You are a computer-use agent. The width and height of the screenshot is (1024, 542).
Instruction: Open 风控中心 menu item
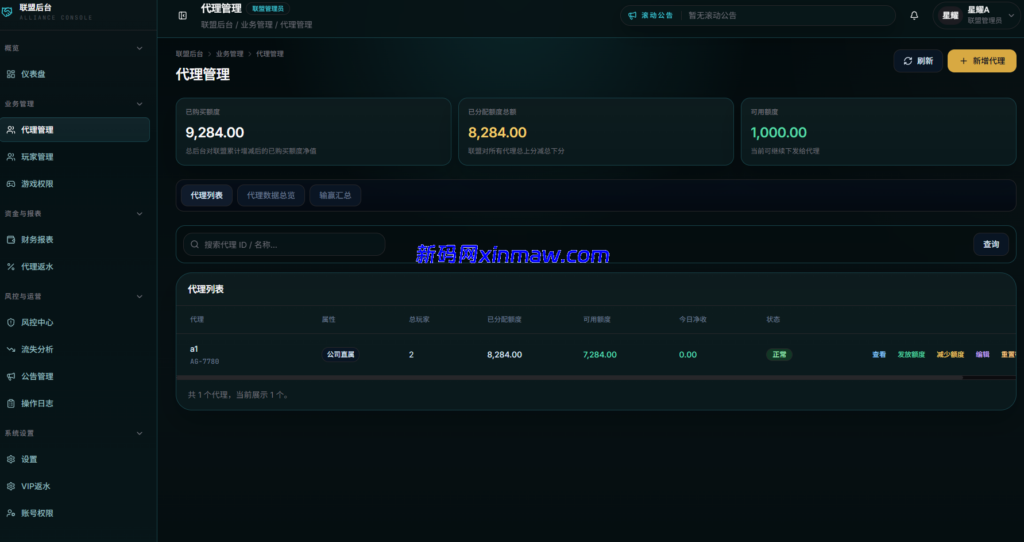click(x=75, y=323)
